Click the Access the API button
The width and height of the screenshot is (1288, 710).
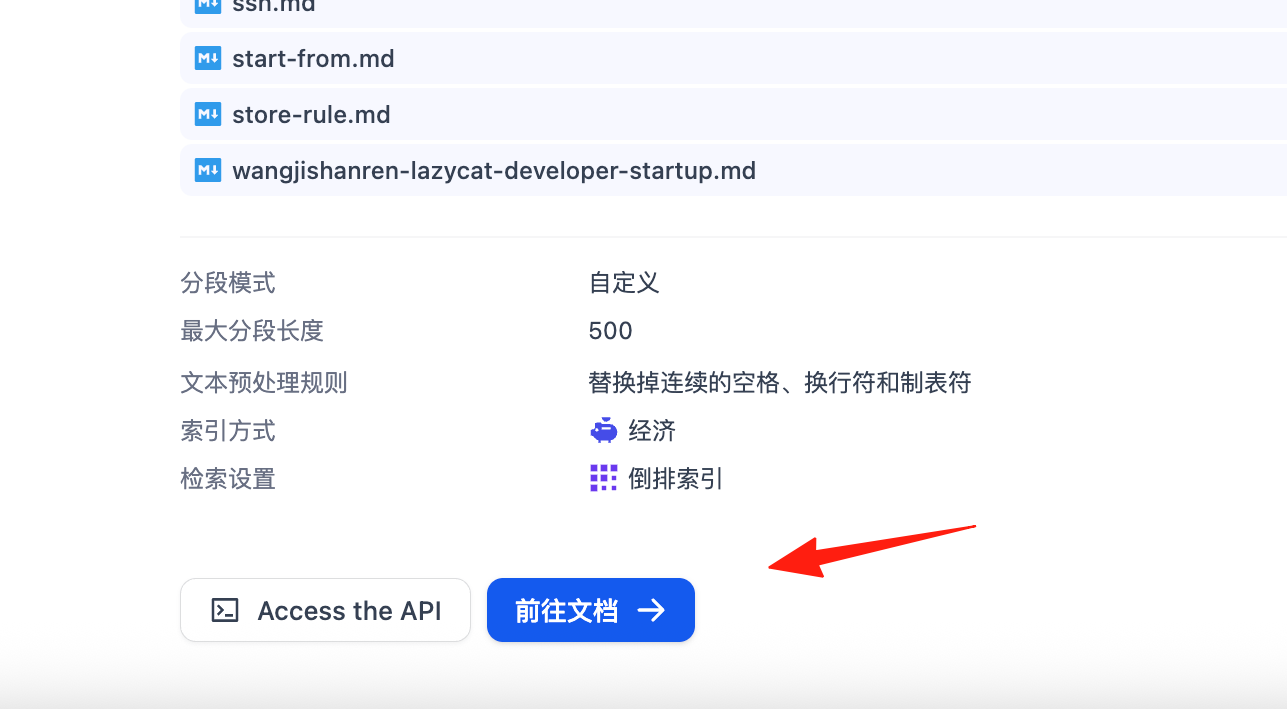pos(325,610)
